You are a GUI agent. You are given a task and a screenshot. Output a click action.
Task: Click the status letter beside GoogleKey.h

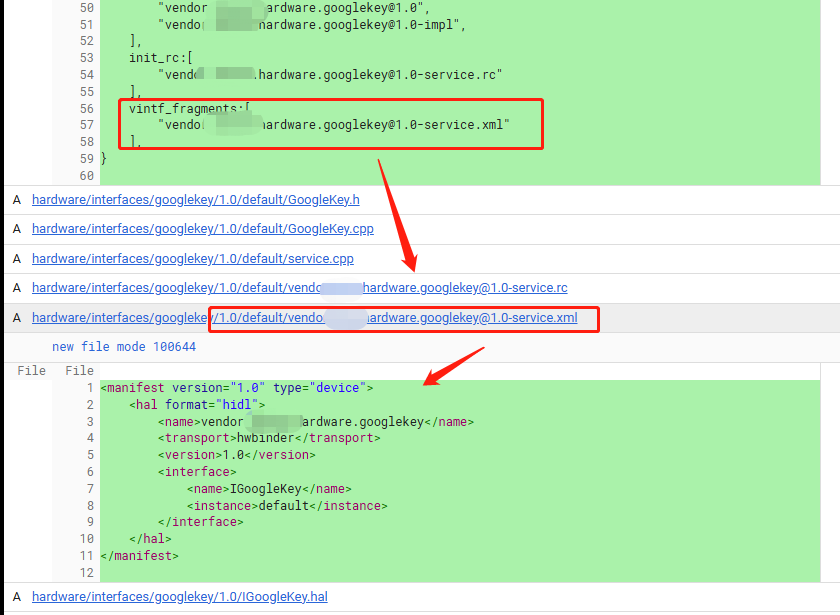tap(17, 200)
